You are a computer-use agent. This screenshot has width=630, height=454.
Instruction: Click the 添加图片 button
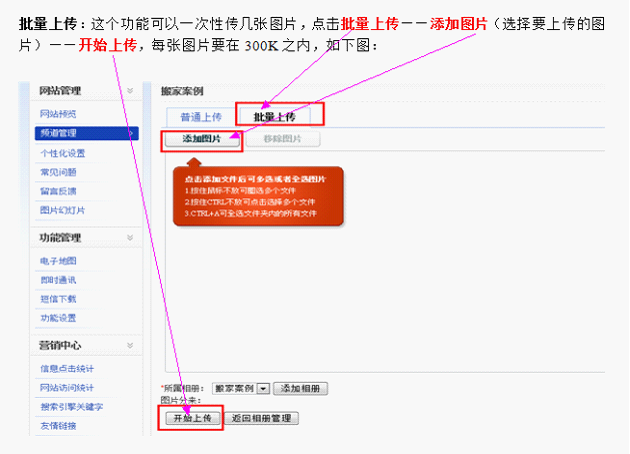click(201, 139)
